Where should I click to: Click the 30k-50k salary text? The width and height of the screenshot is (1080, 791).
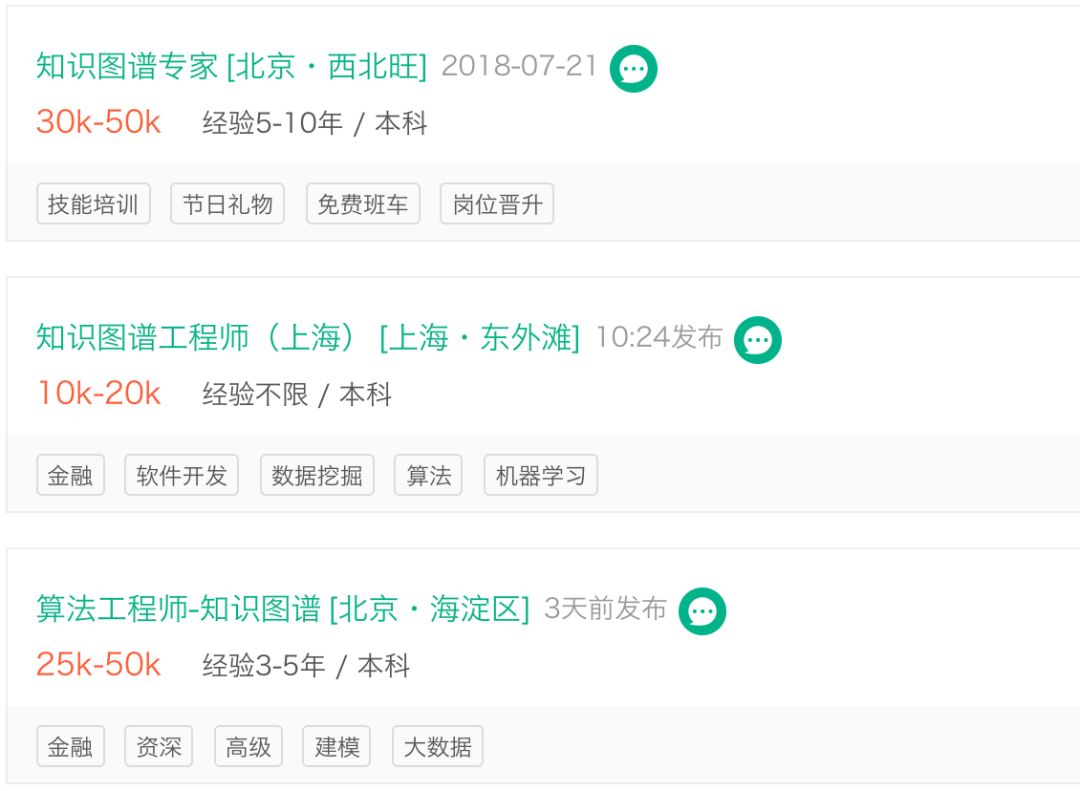click(x=98, y=122)
